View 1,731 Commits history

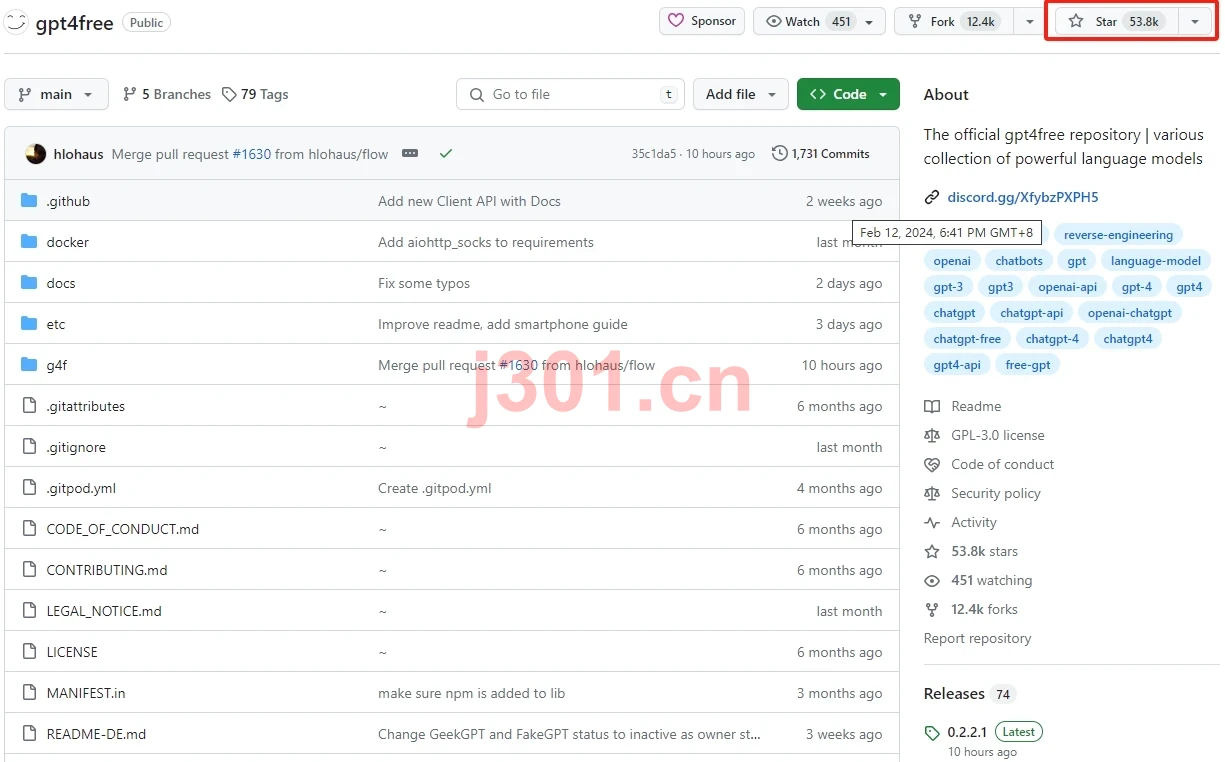(821, 154)
